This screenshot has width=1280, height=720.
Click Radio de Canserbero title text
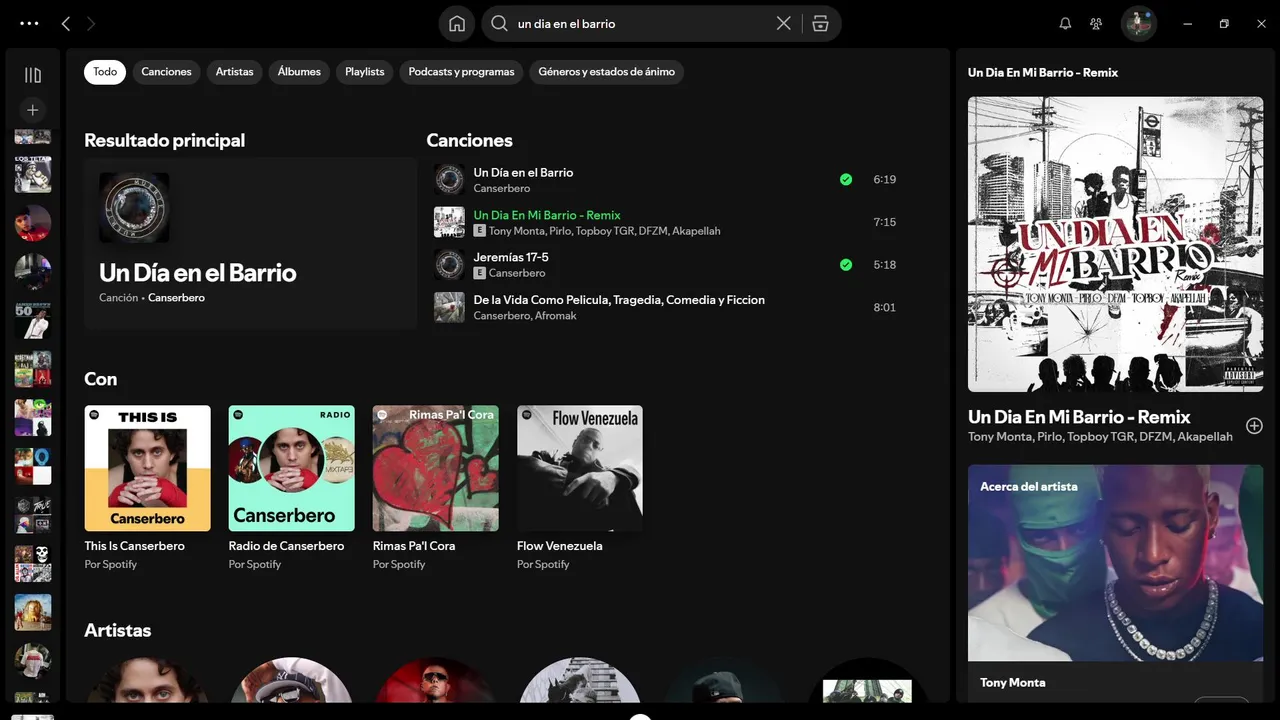286,546
